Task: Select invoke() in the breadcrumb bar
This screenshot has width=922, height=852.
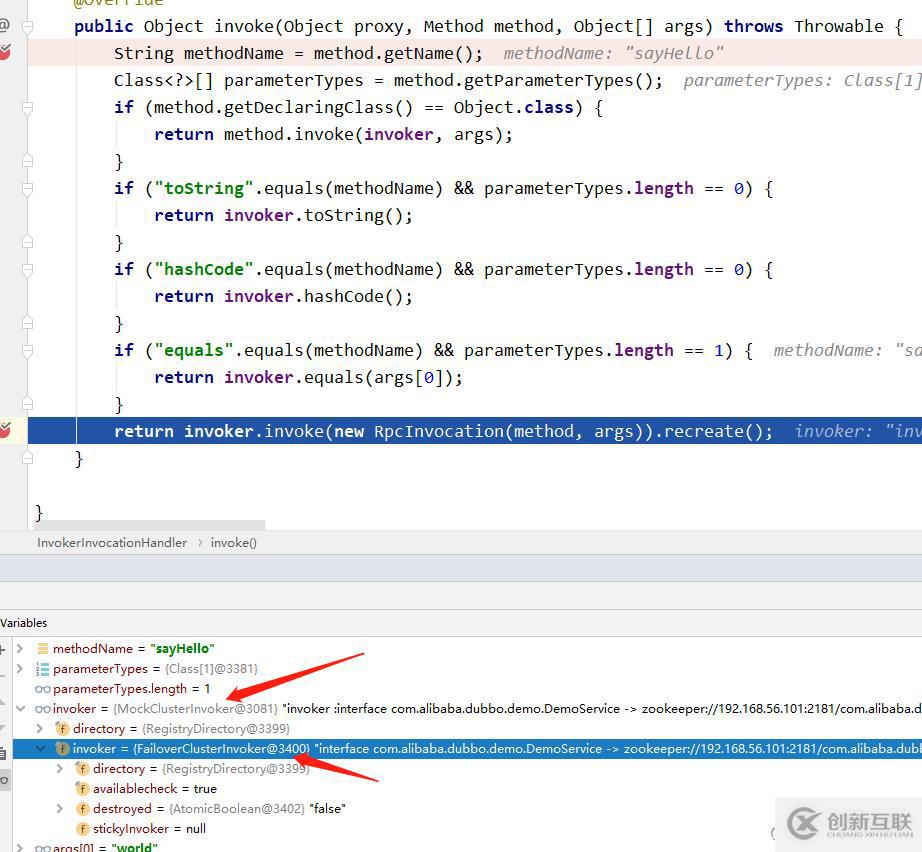Action: [x=233, y=542]
